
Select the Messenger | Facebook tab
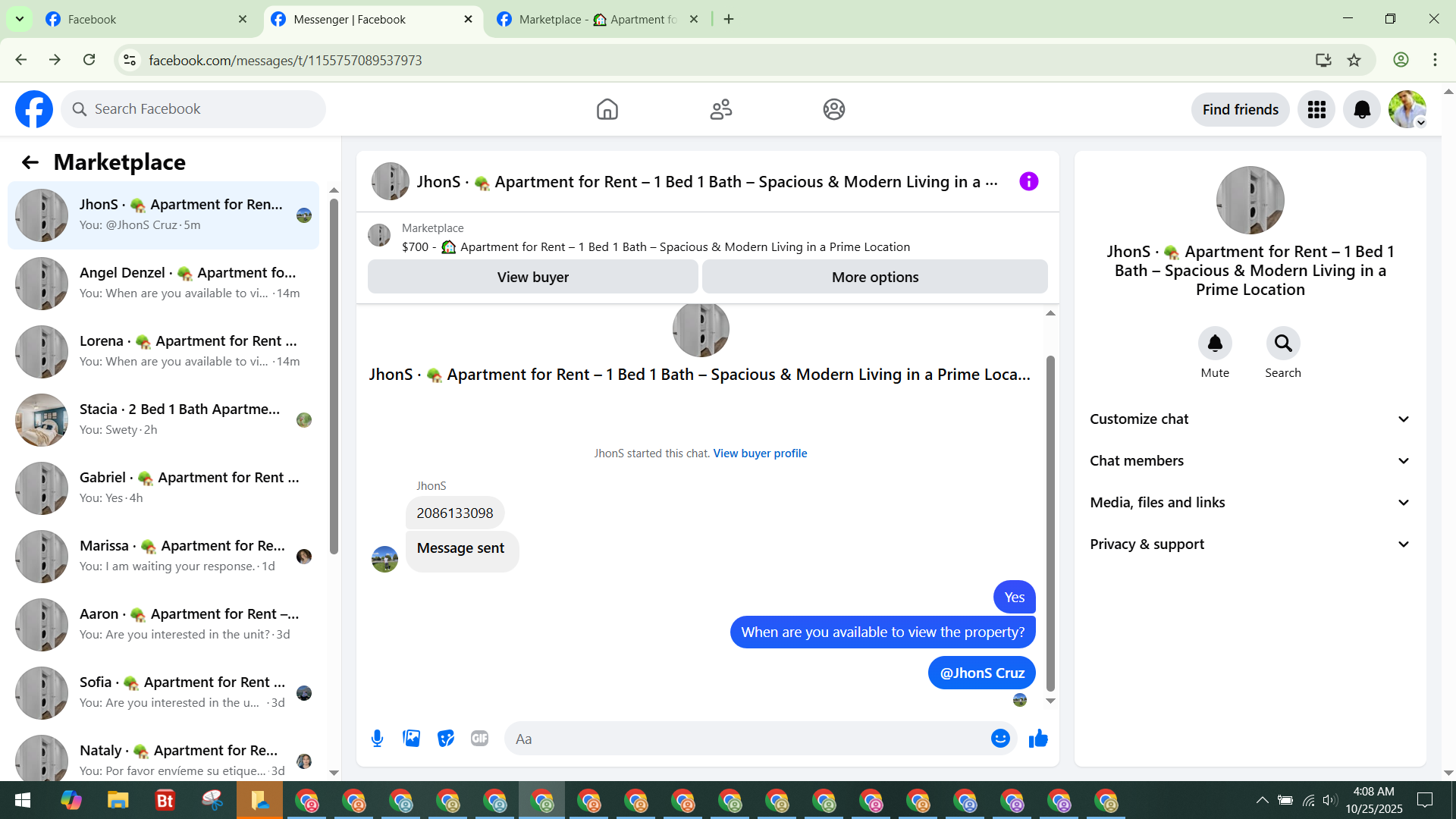point(372,19)
